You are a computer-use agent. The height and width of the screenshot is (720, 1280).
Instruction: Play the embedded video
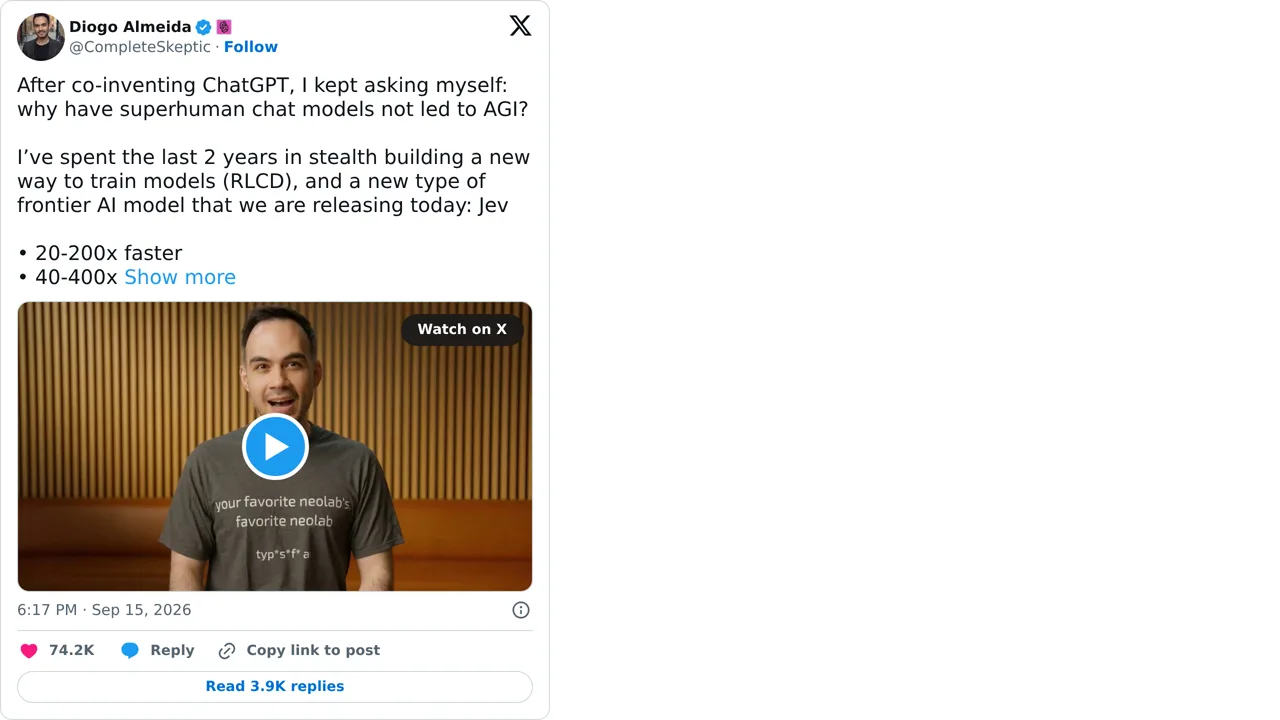click(275, 446)
